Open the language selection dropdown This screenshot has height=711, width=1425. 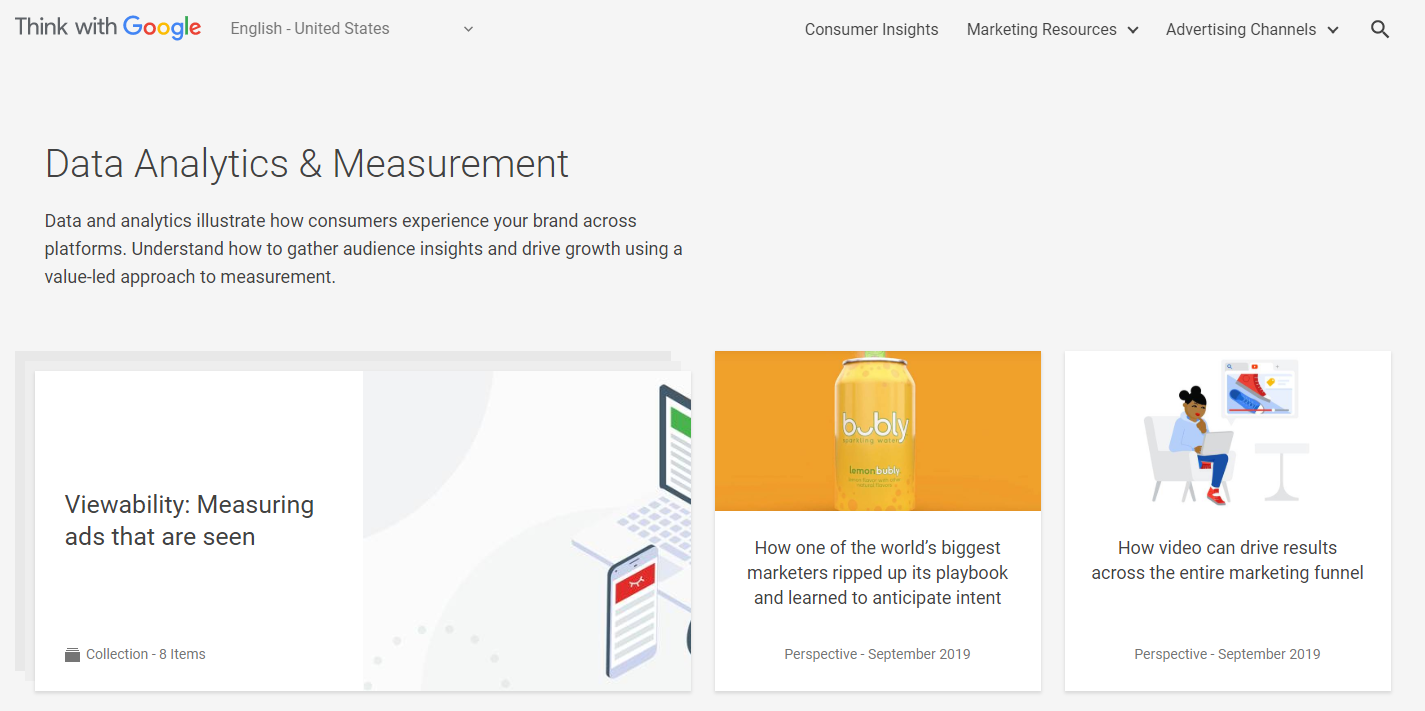pyautogui.click(x=350, y=28)
